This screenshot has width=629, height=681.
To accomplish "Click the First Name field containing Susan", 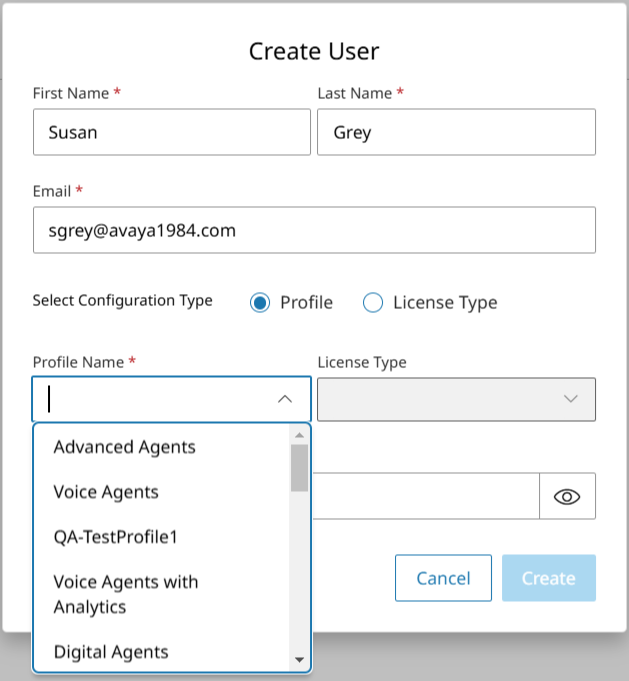I will point(172,132).
